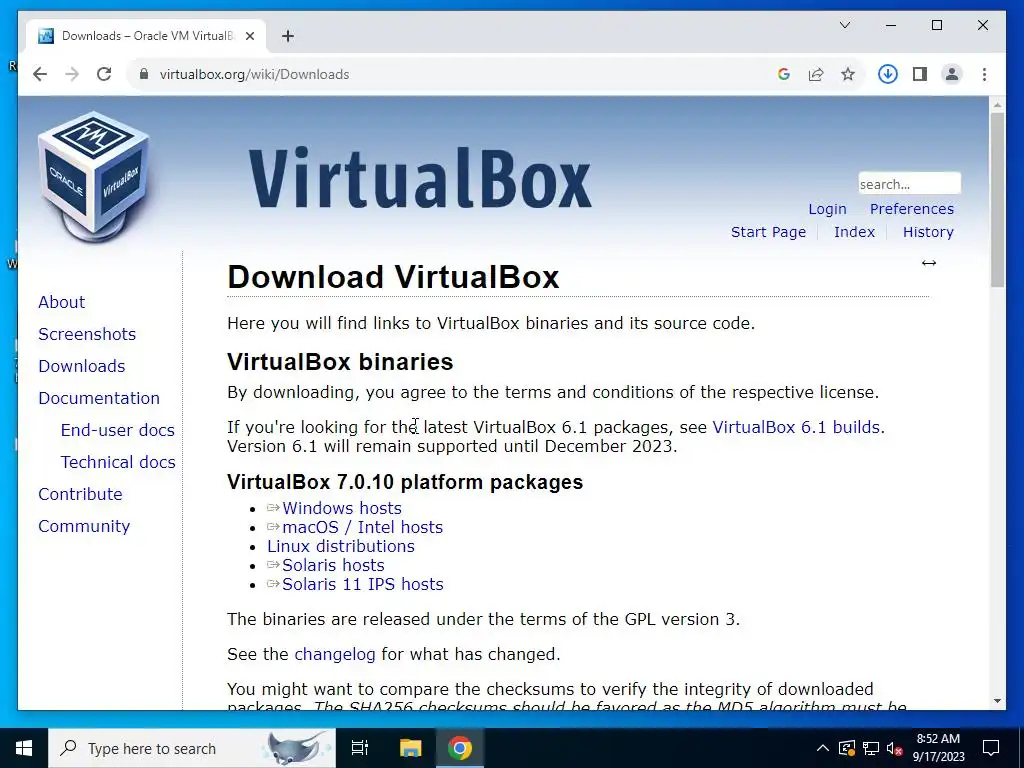Image resolution: width=1024 pixels, height=768 pixels.
Task: Expand the tab search dropdown chevron
Action: pyautogui.click(x=844, y=25)
